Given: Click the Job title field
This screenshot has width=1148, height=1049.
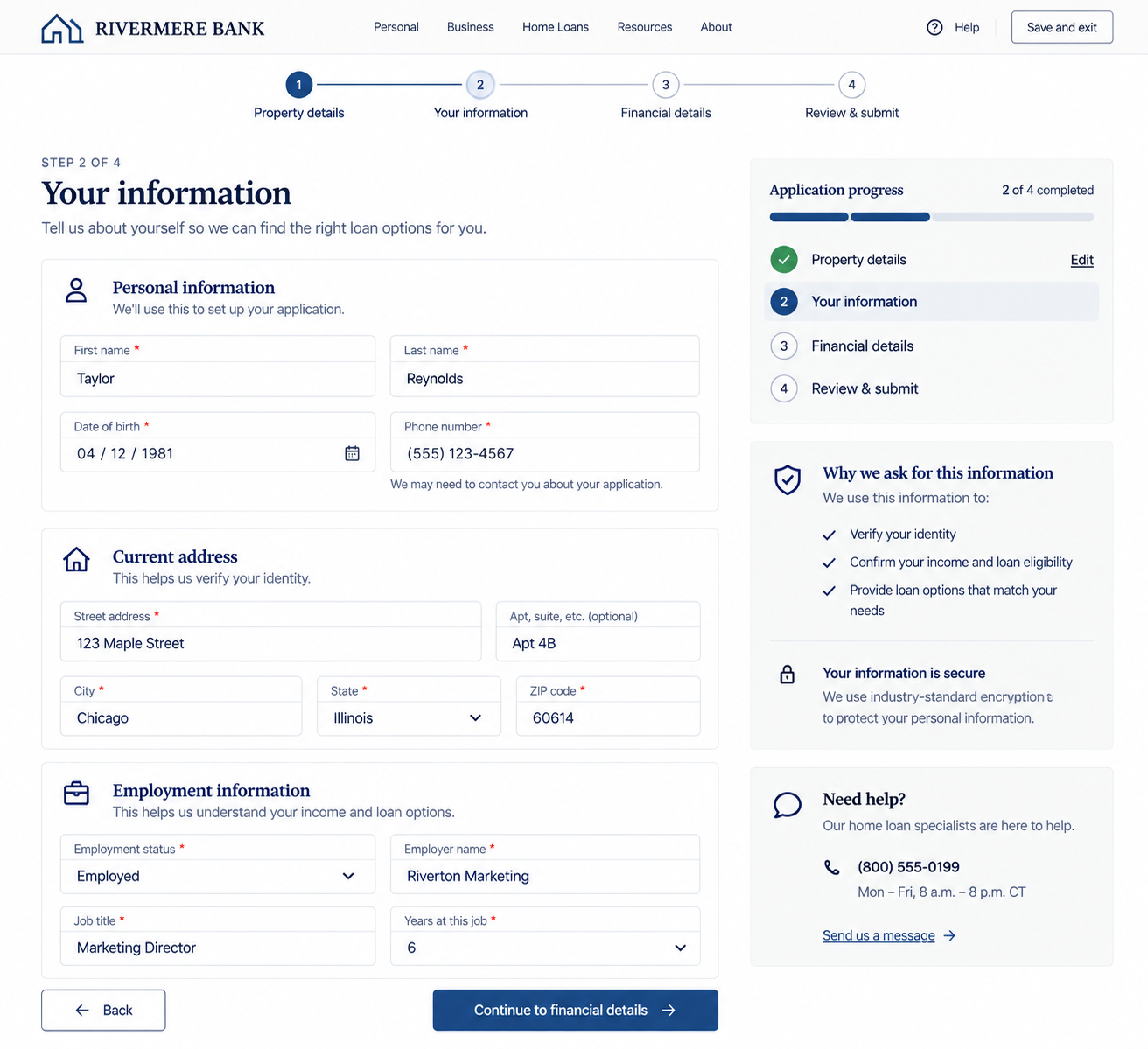Looking at the screenshot, I should click(218, 936).
